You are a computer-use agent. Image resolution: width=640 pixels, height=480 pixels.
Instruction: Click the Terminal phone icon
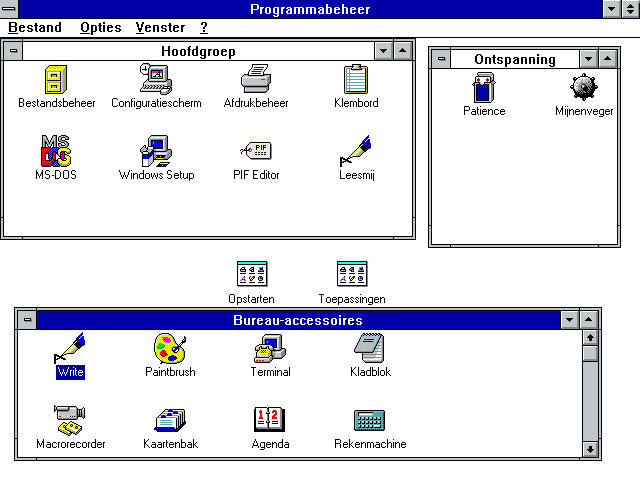270,348
